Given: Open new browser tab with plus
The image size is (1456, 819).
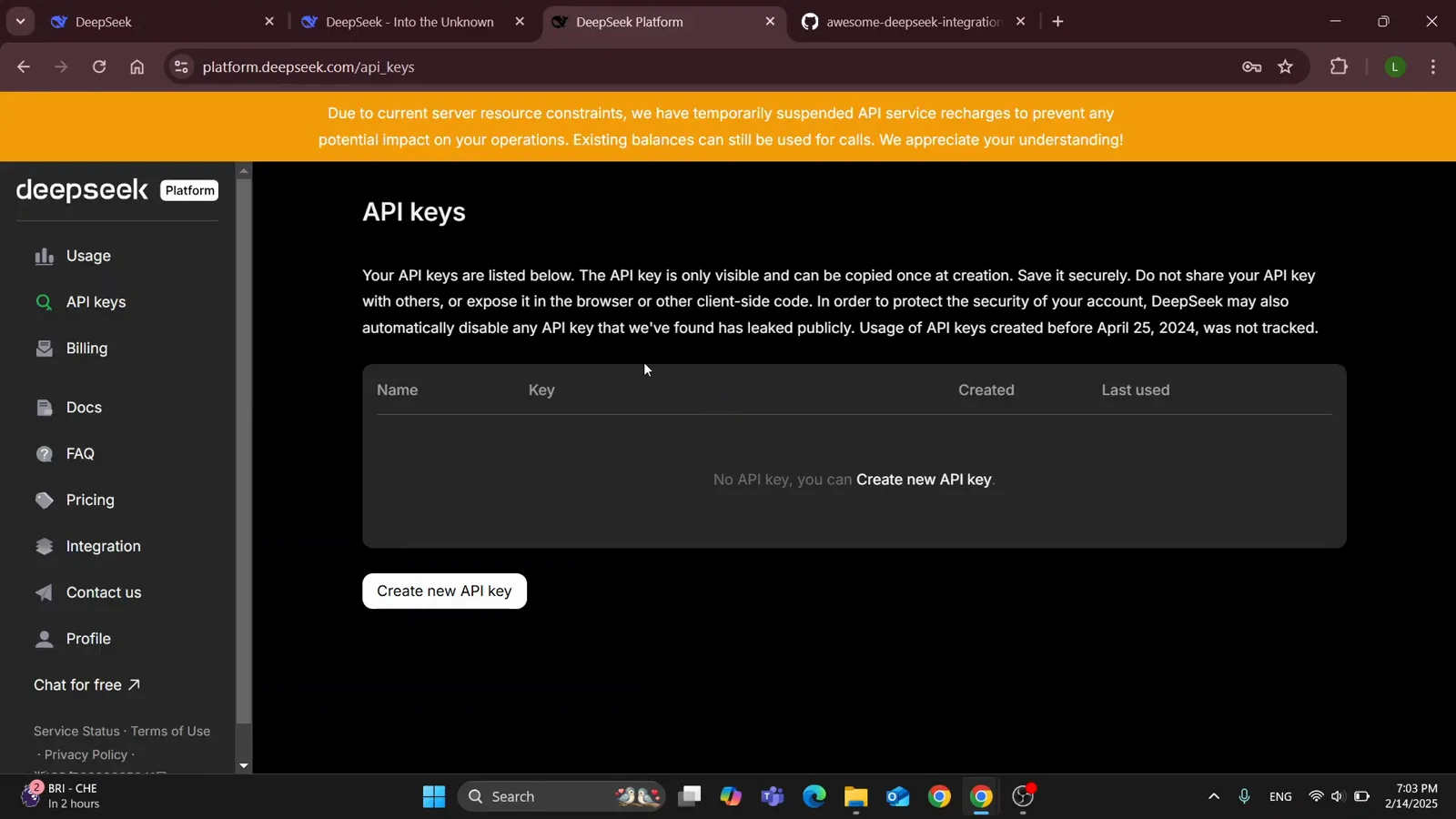Looking at the screenshot, I should [1057, 22].
